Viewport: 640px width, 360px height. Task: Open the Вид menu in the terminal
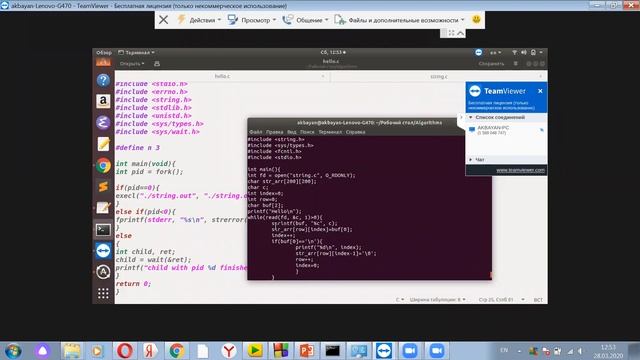click(291, 132)
